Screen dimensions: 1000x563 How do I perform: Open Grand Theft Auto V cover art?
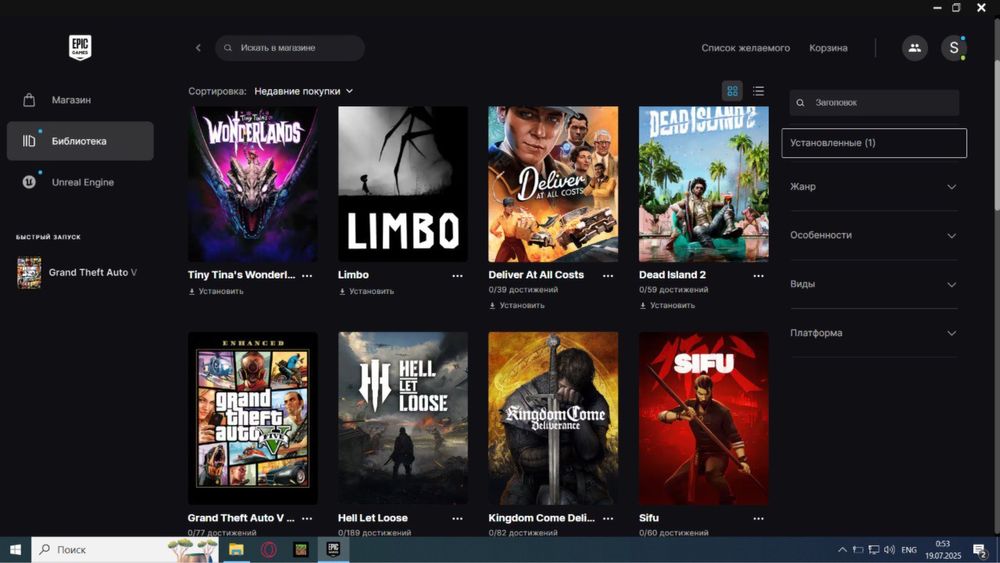(x=253, y=418)
